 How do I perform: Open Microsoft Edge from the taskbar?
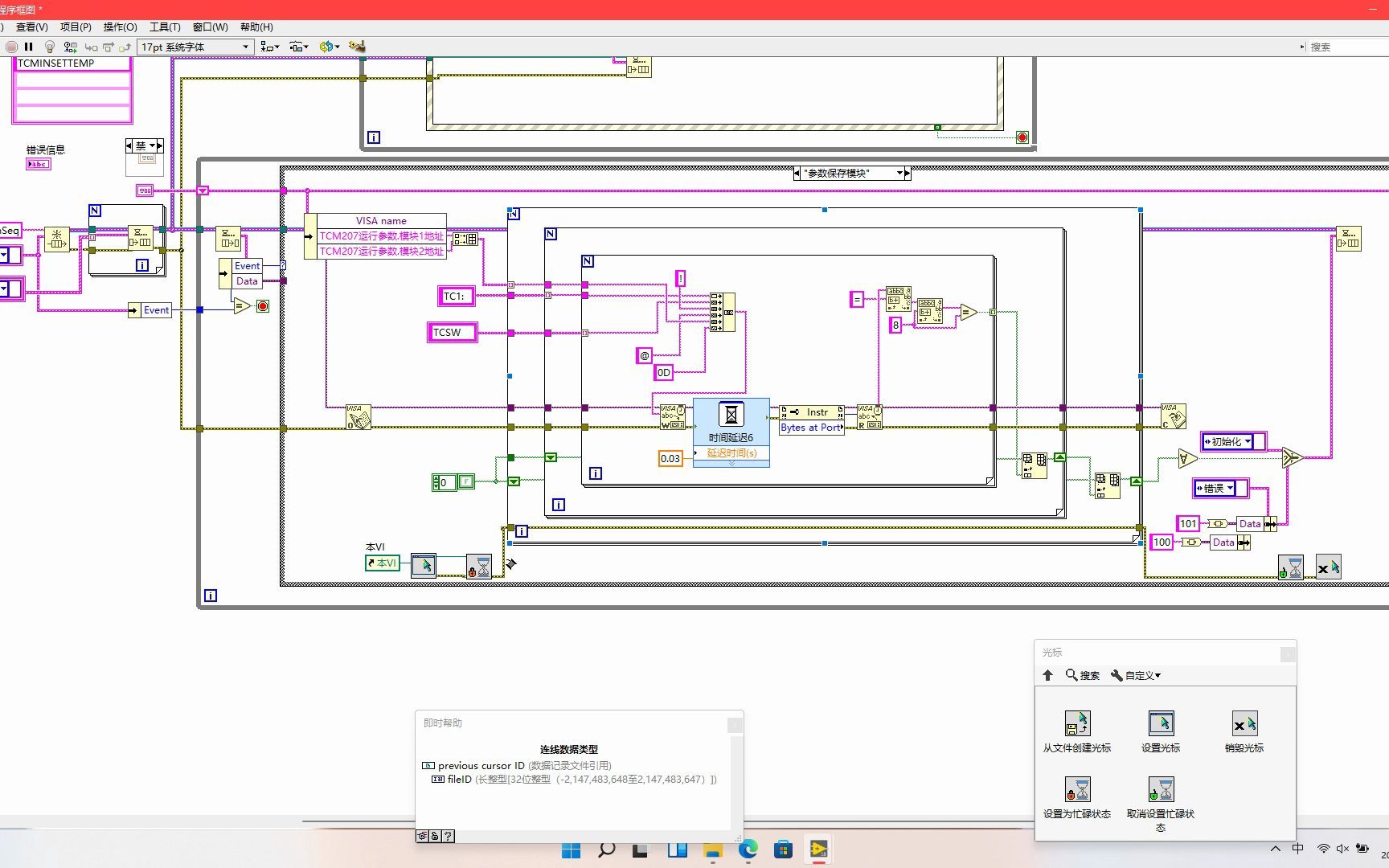pos(748,849)
